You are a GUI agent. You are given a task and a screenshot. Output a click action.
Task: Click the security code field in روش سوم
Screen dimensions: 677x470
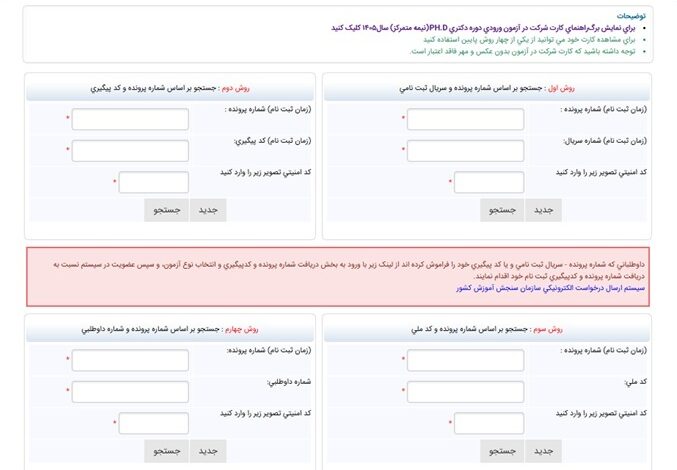[489, 423]
